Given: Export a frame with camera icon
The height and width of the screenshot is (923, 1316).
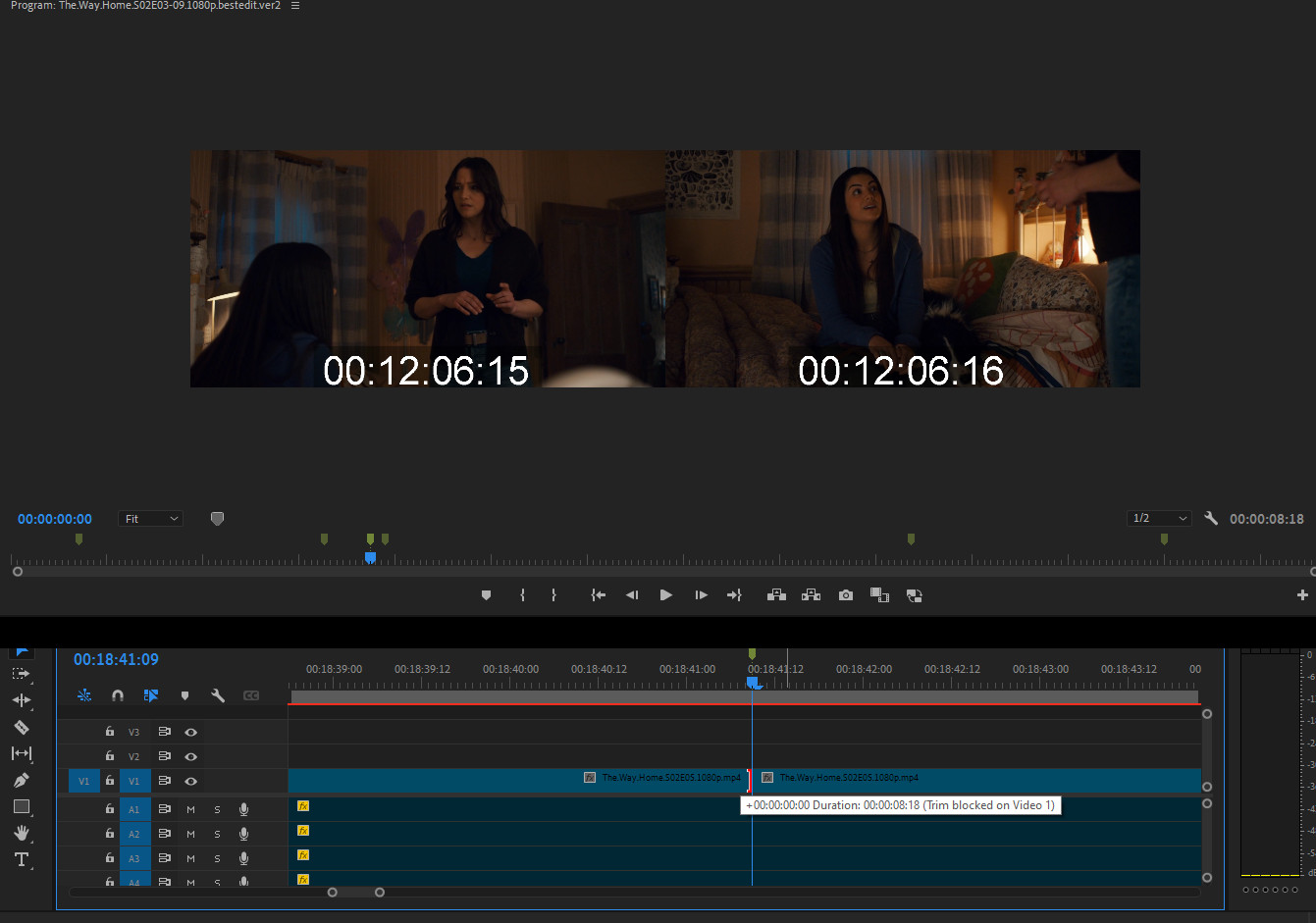Looking at the screenshot, I should [846, 595].
